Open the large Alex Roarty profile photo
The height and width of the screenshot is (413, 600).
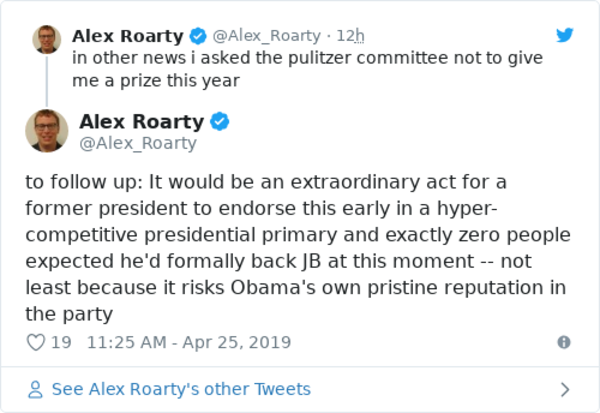pos(46,131)
